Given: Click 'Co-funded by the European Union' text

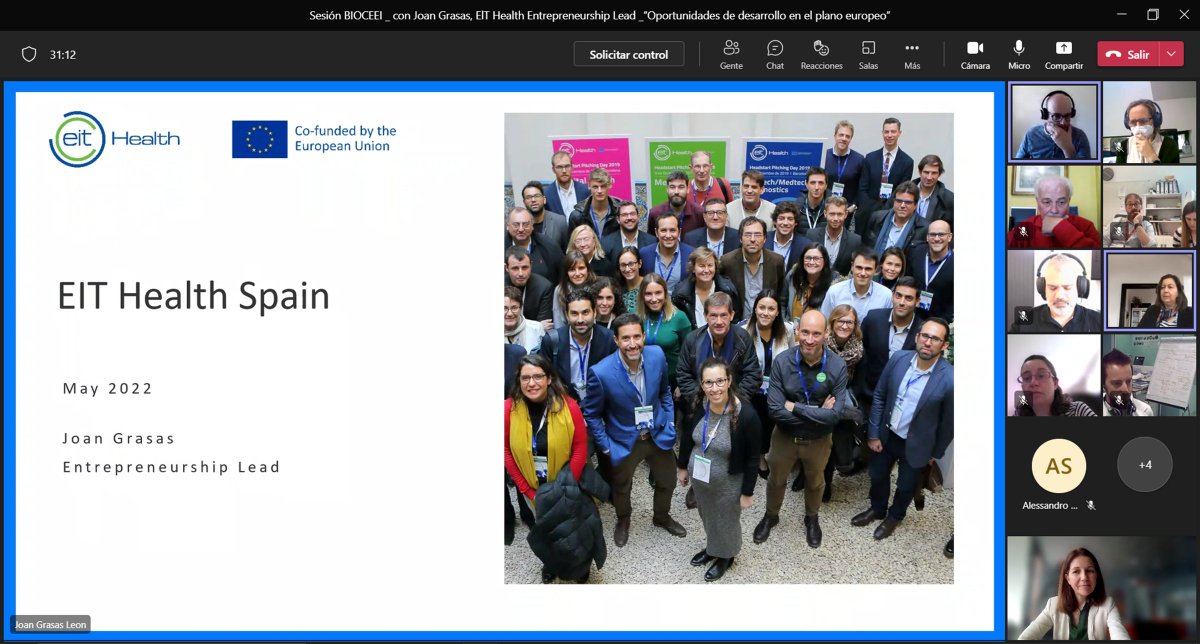Looking at the screenshot, I should [345, 139].
